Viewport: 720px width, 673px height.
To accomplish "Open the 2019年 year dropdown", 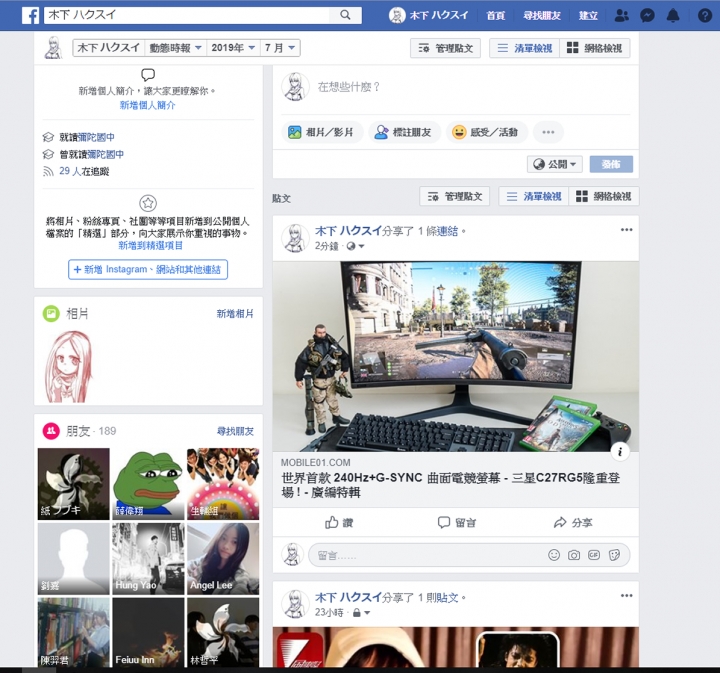I will pos(233,48).
